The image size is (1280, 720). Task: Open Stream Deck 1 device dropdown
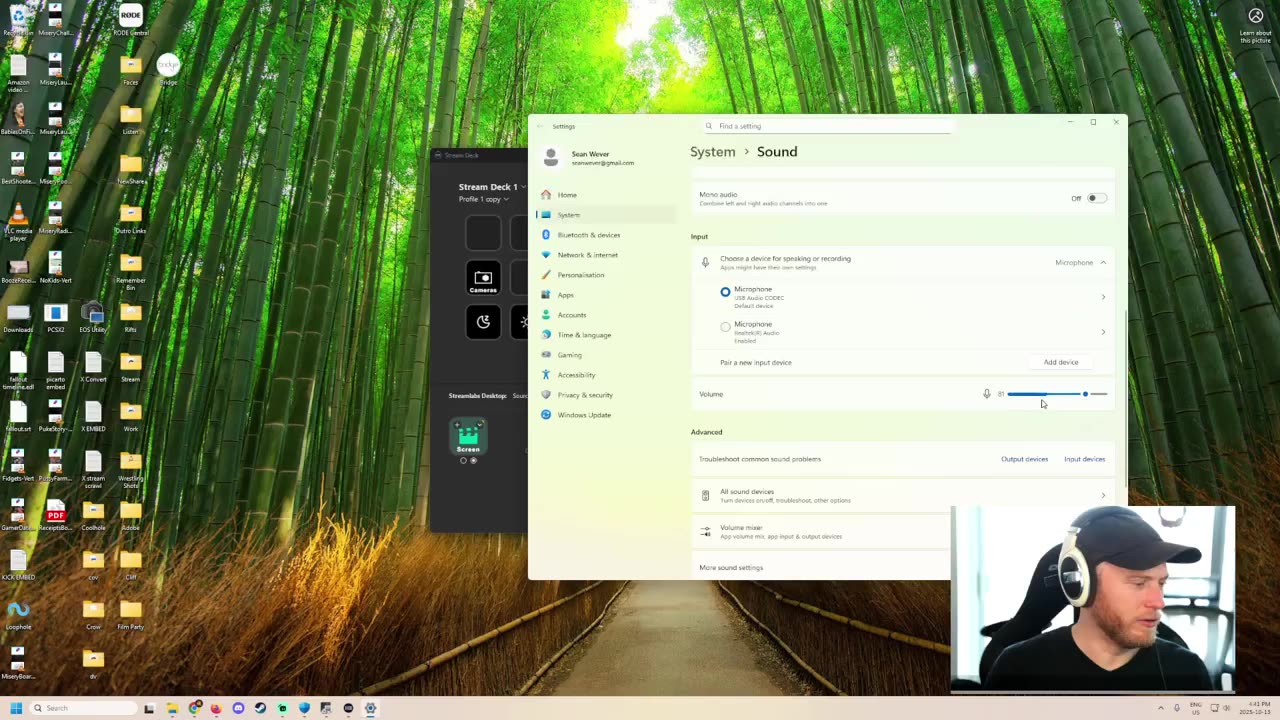point(492,187)
